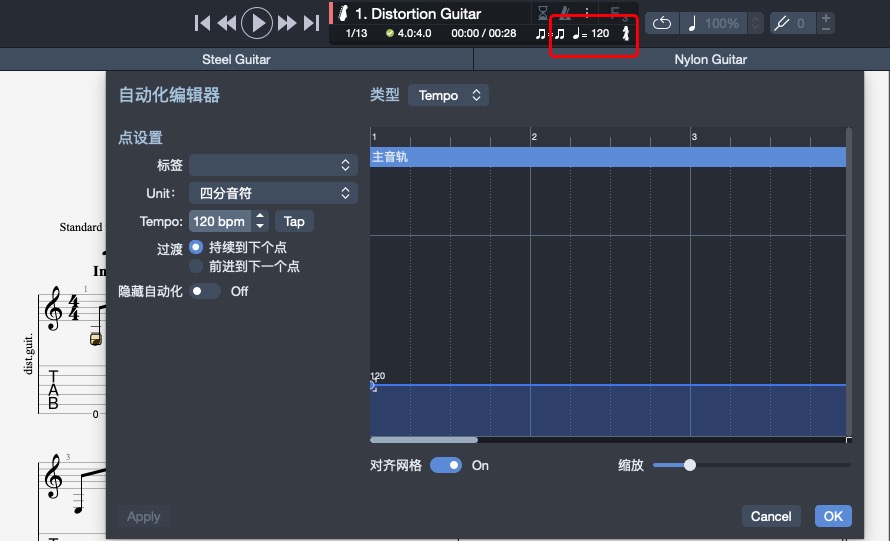The width and height of the screenshot is (890, 541).
Task: Click the tuning fork tone shift icon
Action: tap(782, 23)
